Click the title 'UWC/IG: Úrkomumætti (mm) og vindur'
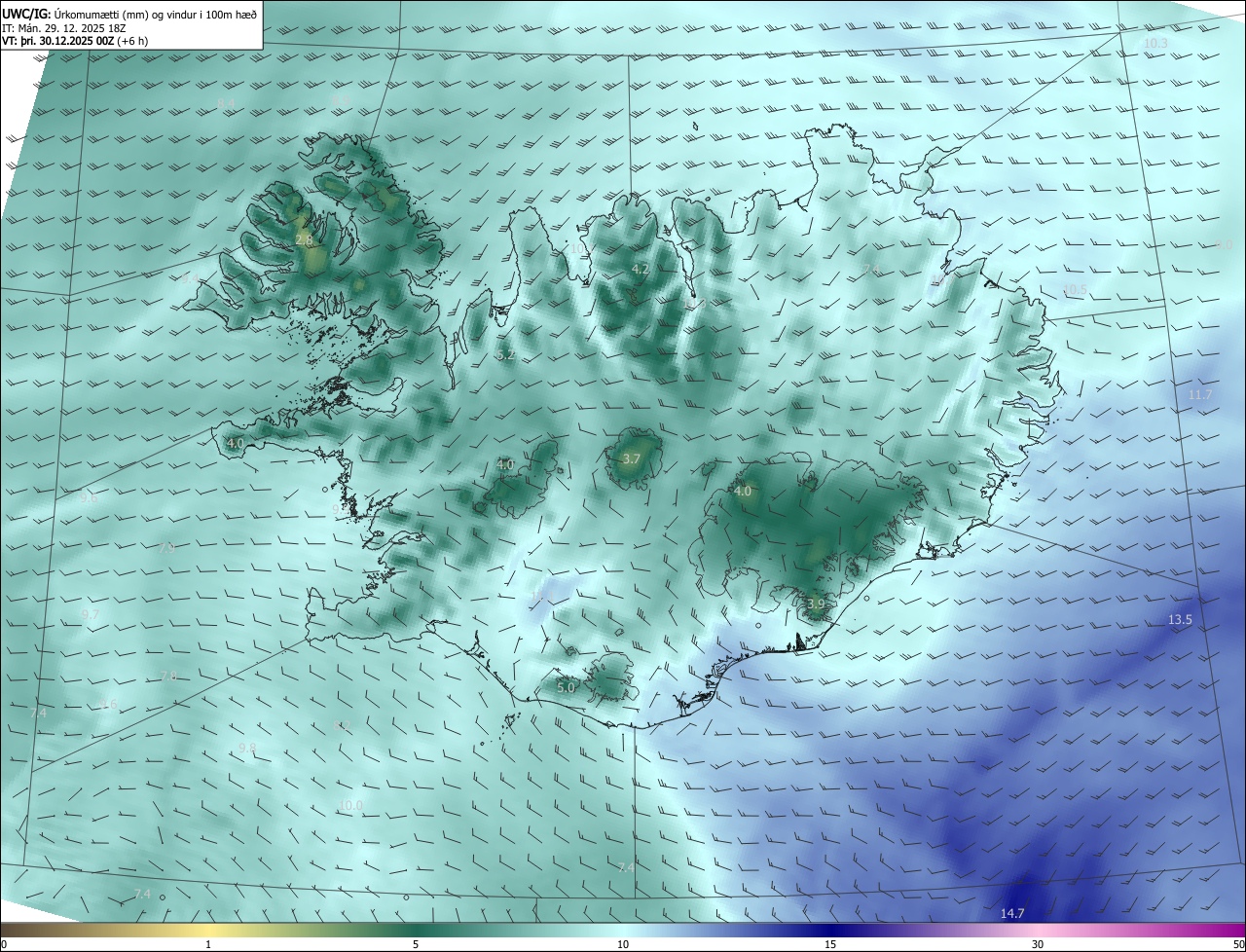 pos(129,13)
